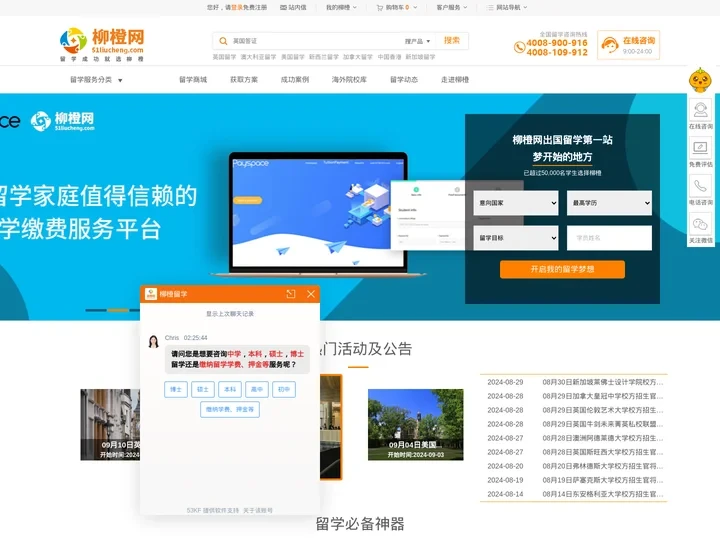Image resolution: width=720 pixels, height=540 pixels.
Task: Open the 留学商城 nav item
Action: click(193, 79)
